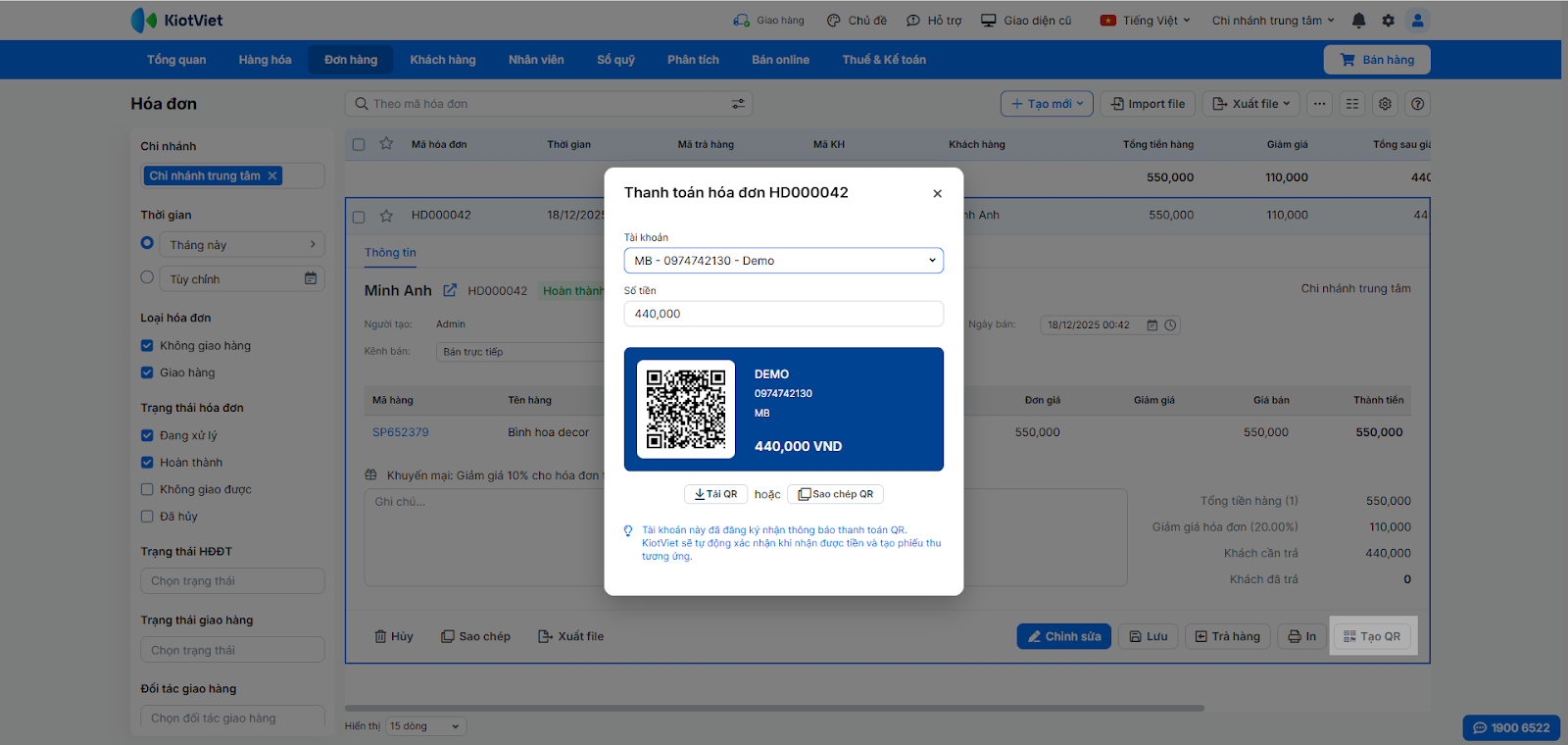This screenshot has height=745, width=1568.
Task: Click the QR code image
Action: click(x=686, y=409)
